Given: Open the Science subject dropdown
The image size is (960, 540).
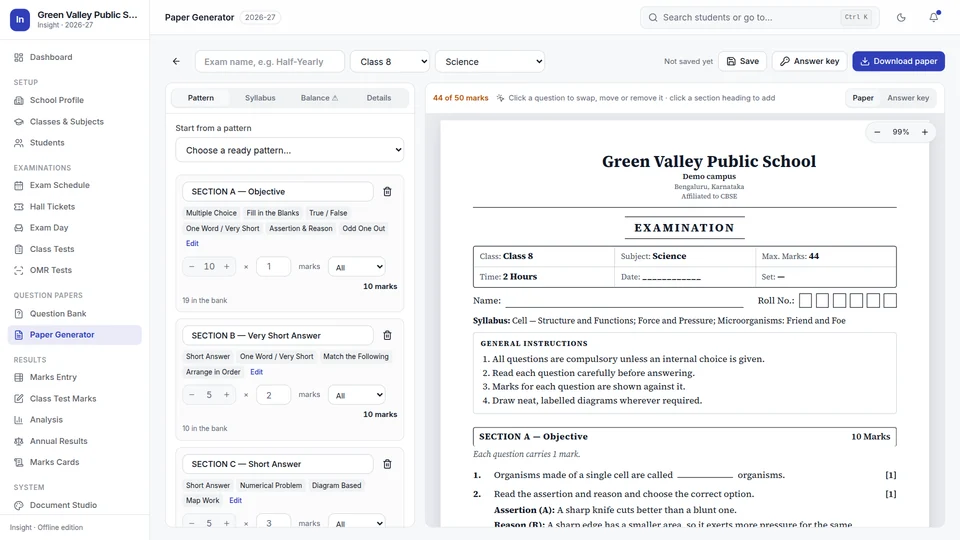Looking at the screenshot, I should point(490,61).
